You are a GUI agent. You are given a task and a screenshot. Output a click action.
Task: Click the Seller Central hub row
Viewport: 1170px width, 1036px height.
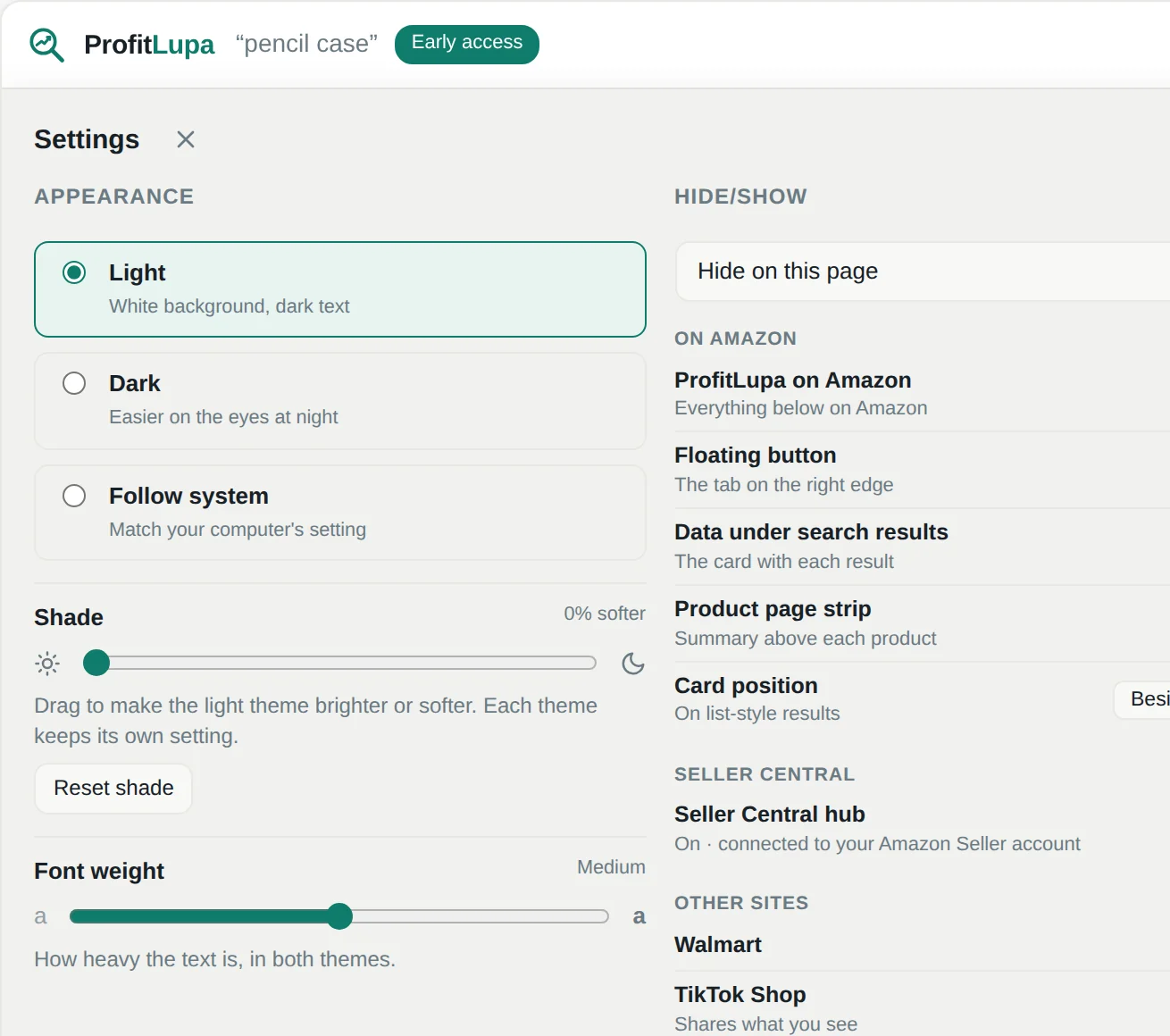tap(922, 829)
